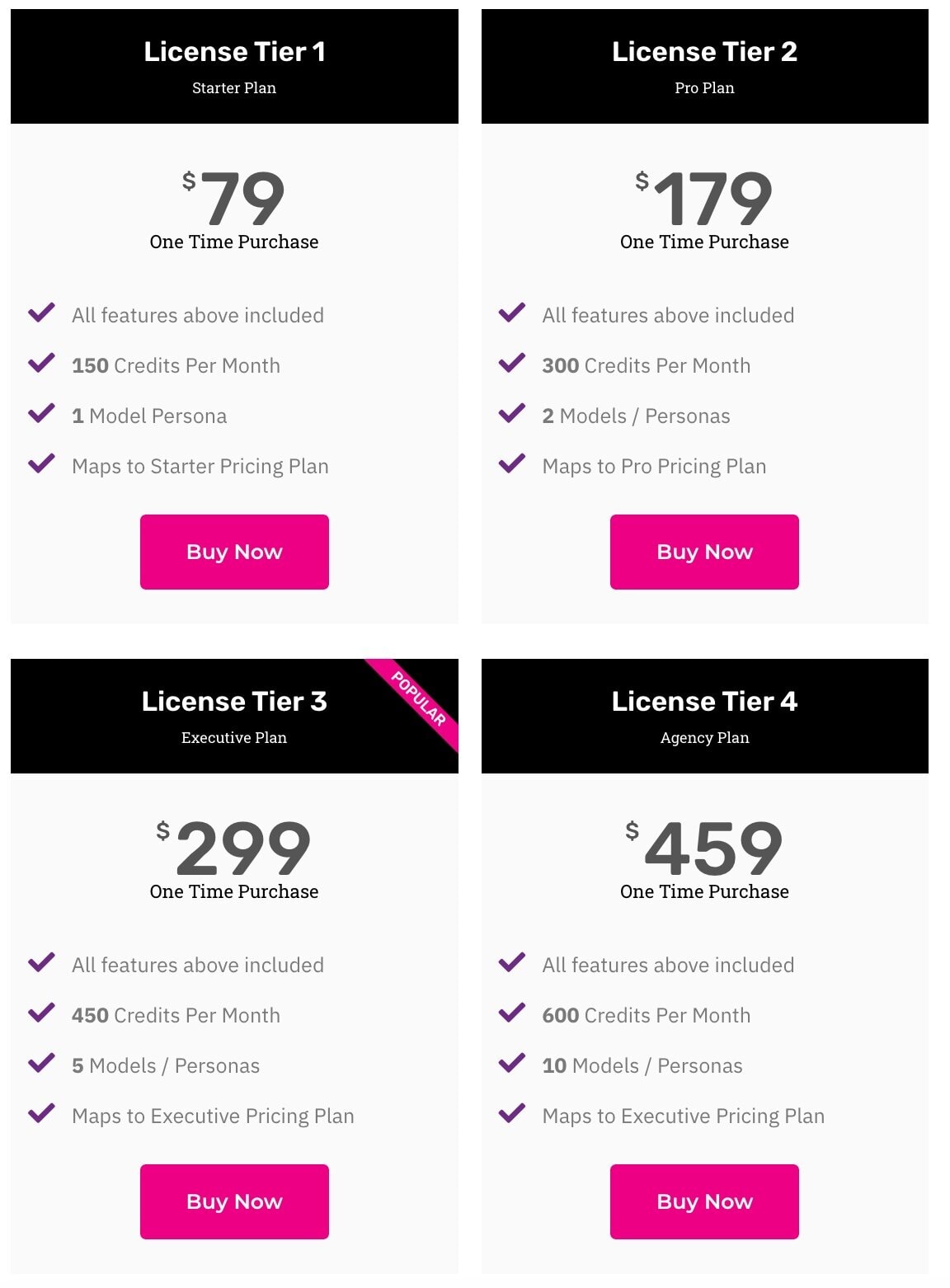Click Buy Now for License Tier 1
This screenshot has width=950, height=1288.
(234, 552)
